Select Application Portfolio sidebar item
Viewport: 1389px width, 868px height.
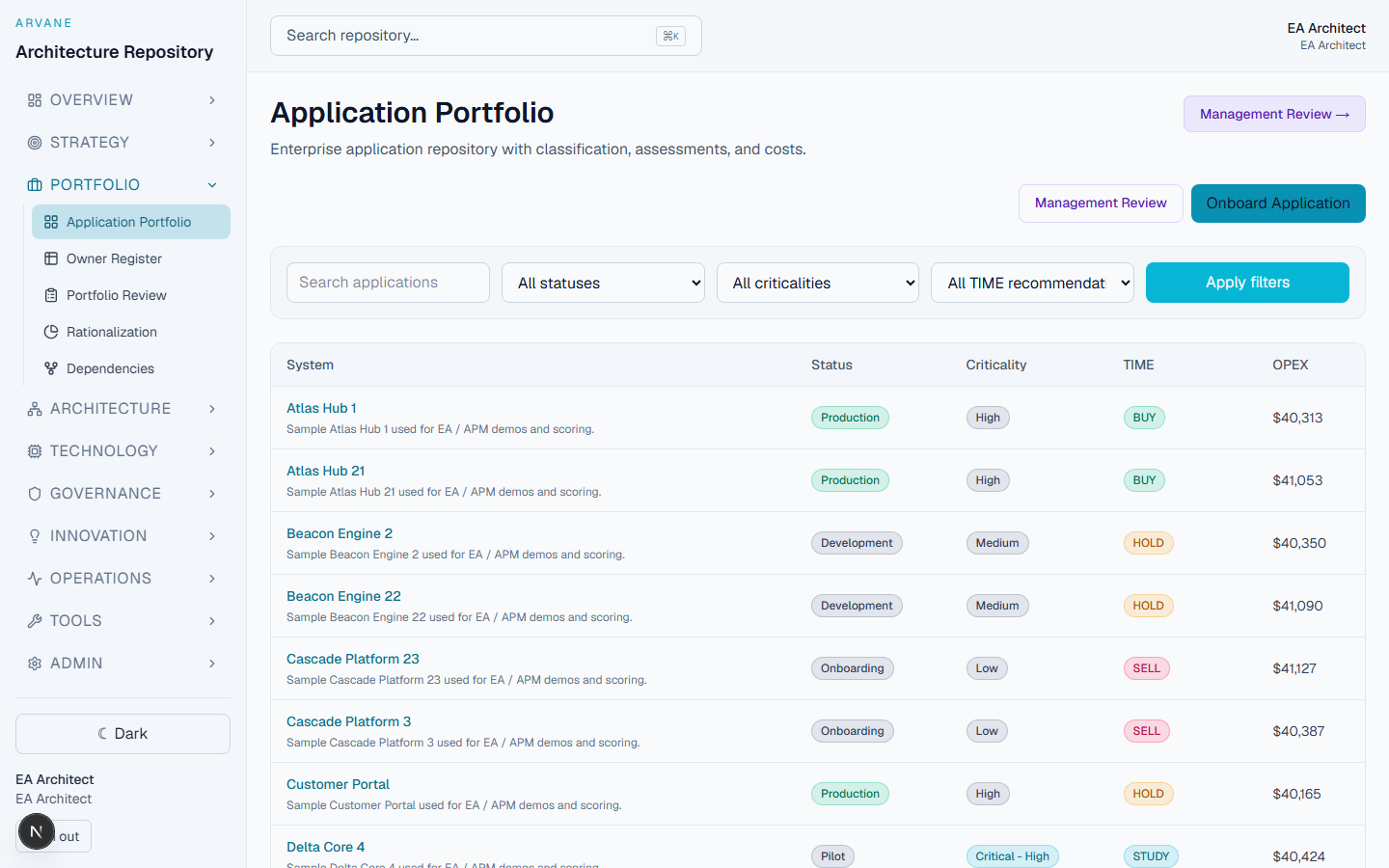click(x=131, y=222)
